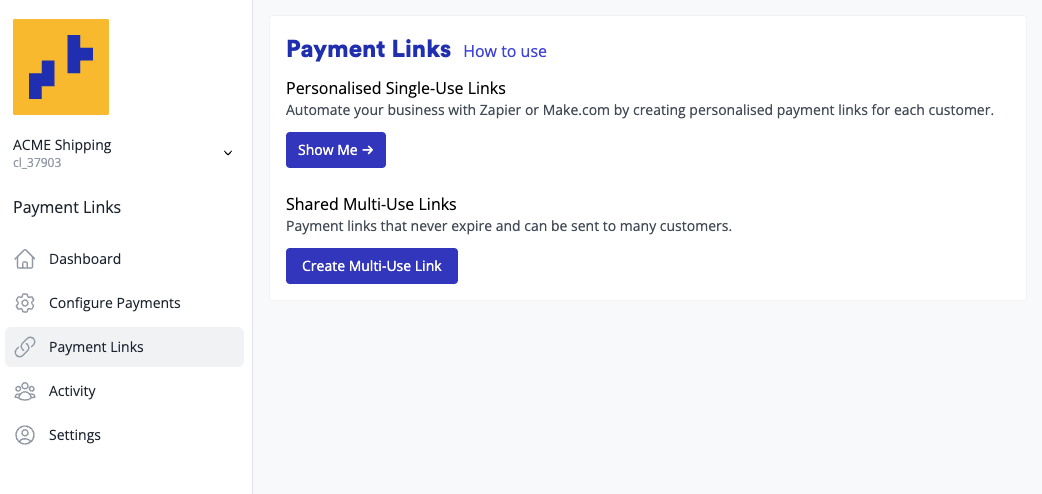
Task: Click the Settings user-circle icon
Action: click(x=26, y=435)
